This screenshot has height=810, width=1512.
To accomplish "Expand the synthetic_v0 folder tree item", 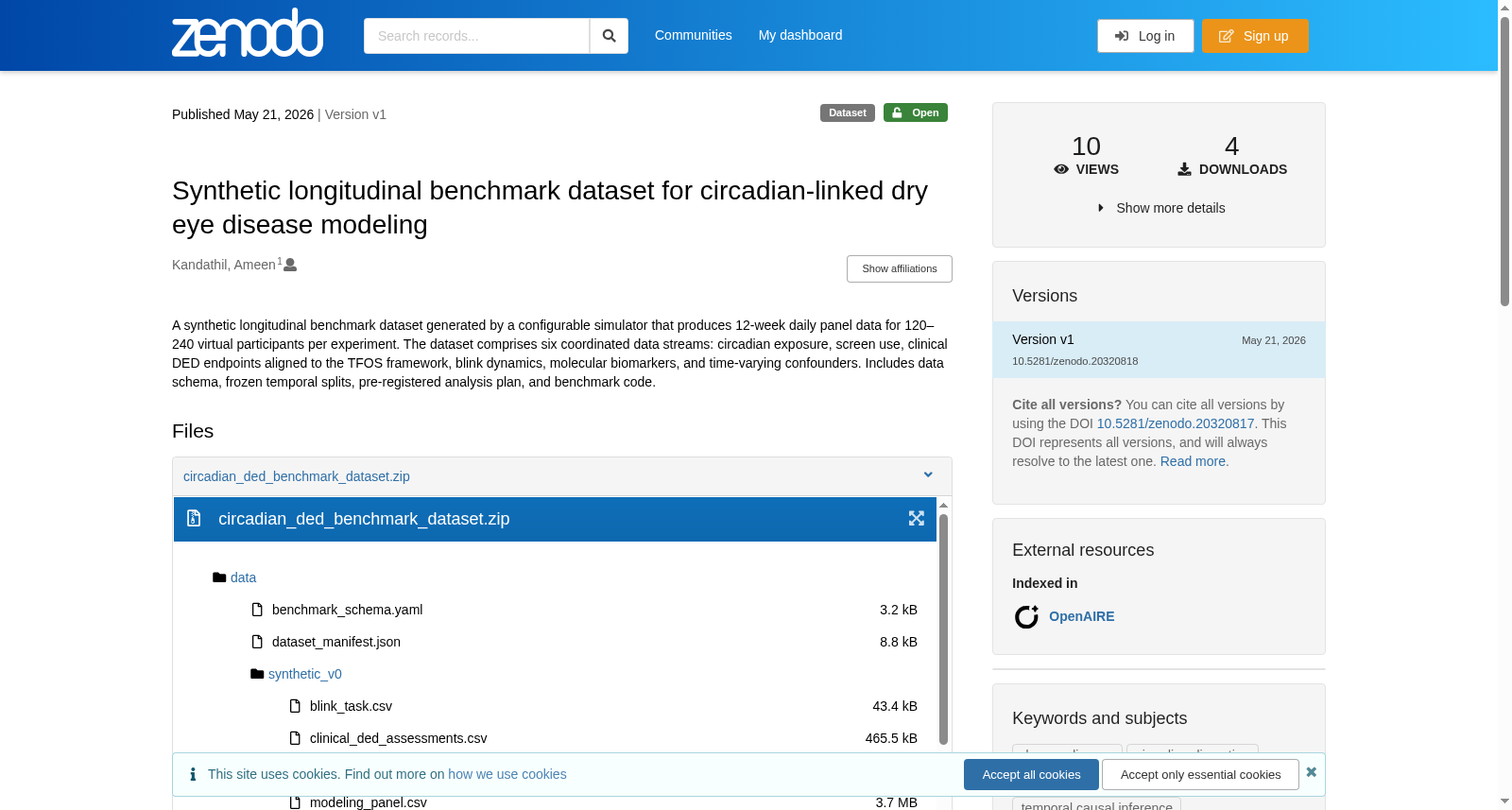I will click(x=304, y=674).
